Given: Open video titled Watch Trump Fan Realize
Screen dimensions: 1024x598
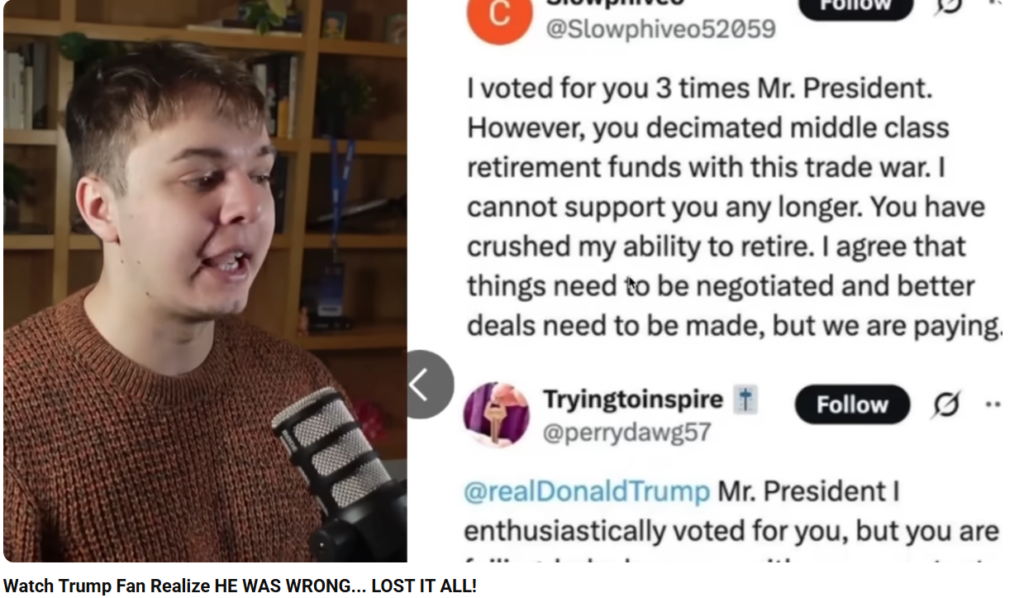Looking at the screenshot, I should 240,586.
